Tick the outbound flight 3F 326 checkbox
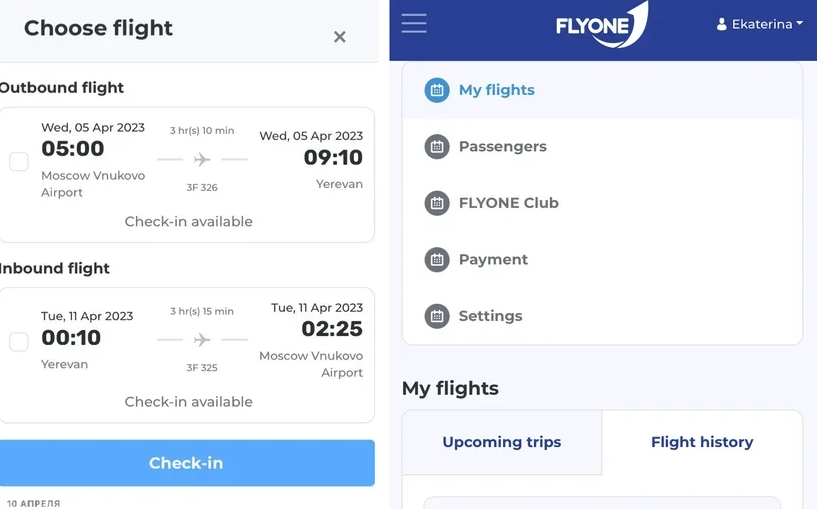The width and height of the screenshot is (817, 509). [x=19, y=162]
